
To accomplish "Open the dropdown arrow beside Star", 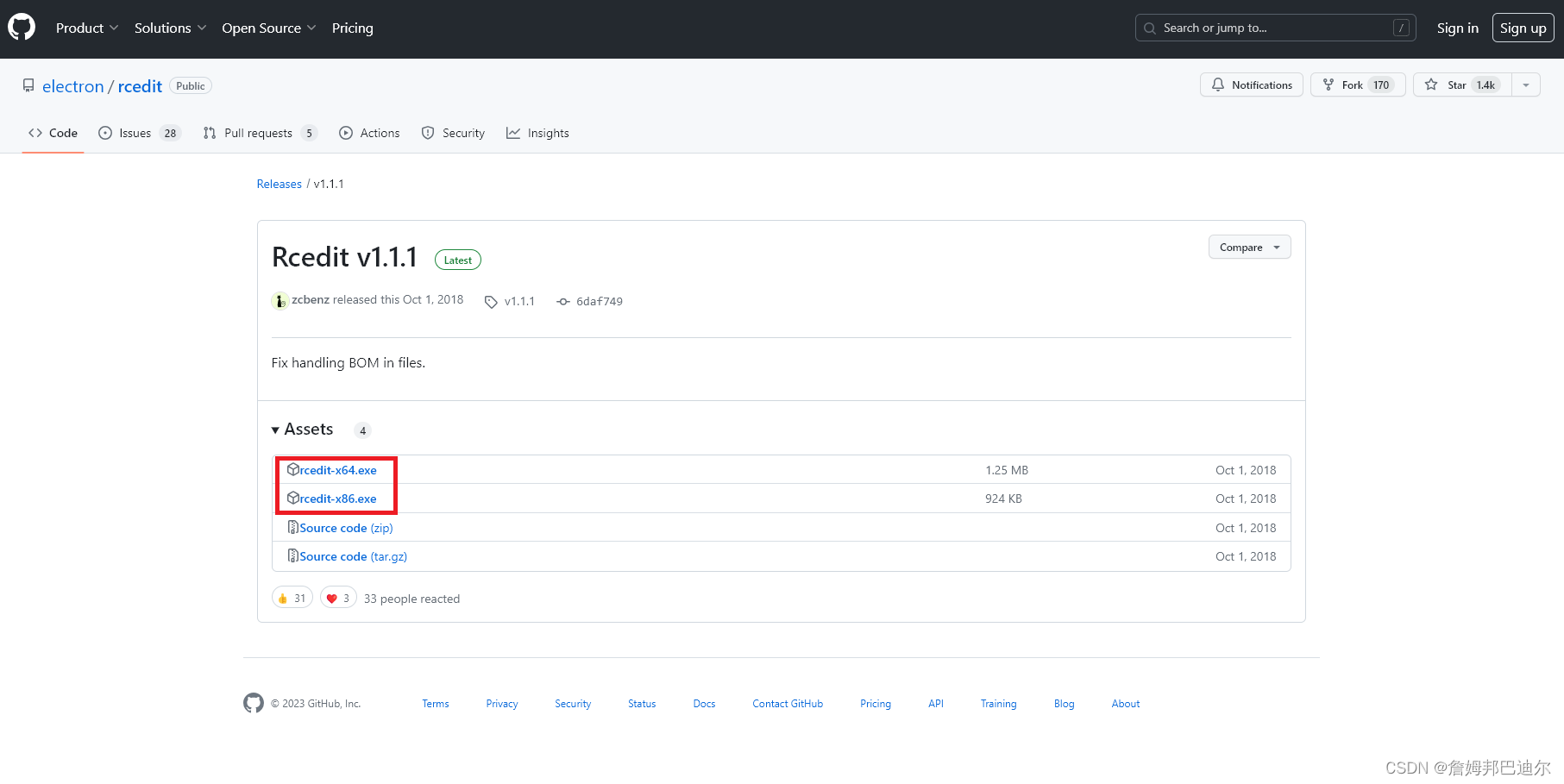I will click(x=1526, y=85).
